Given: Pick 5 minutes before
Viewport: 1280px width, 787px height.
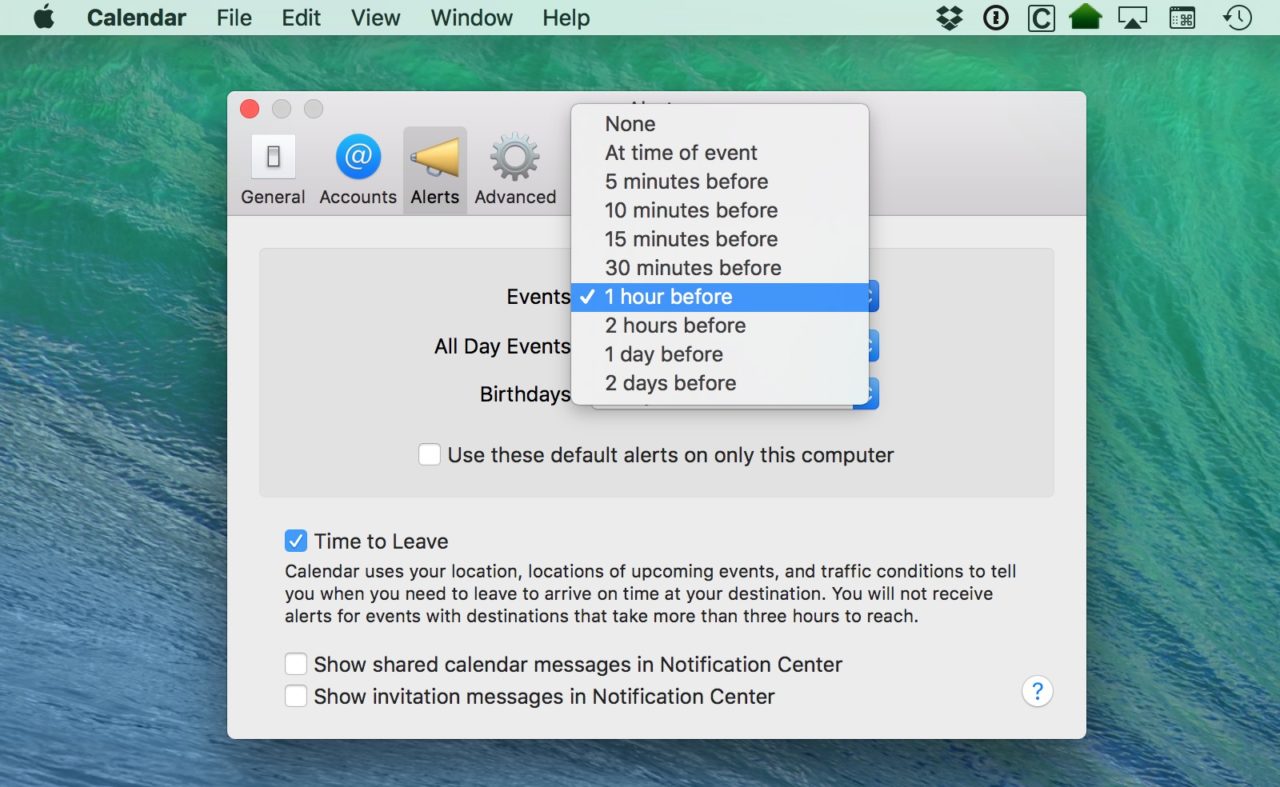Looking at the screenshot, I should click(720, 182).
